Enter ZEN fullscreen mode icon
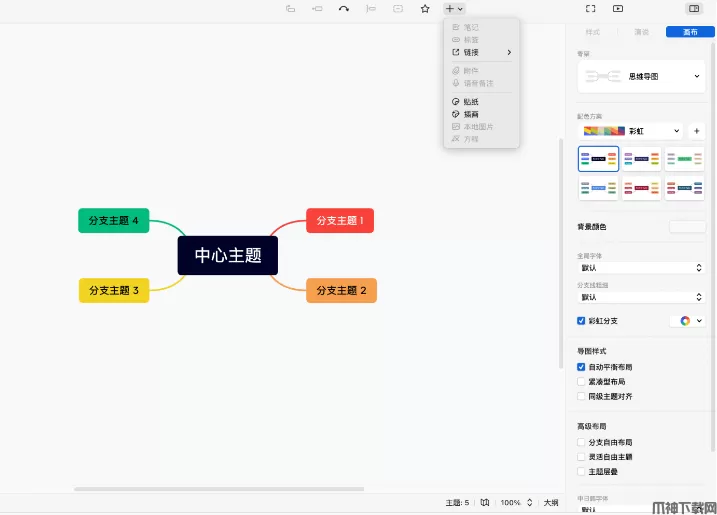This screenshot has height=515, width=717. click(590, 9)
